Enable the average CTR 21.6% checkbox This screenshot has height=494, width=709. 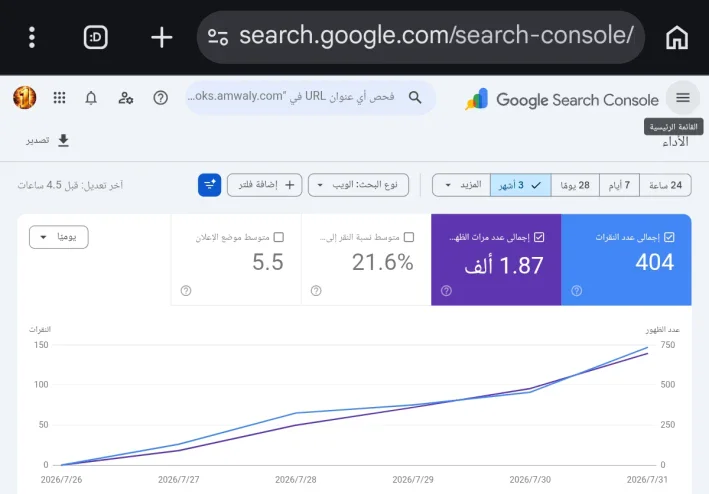point(409,237)
